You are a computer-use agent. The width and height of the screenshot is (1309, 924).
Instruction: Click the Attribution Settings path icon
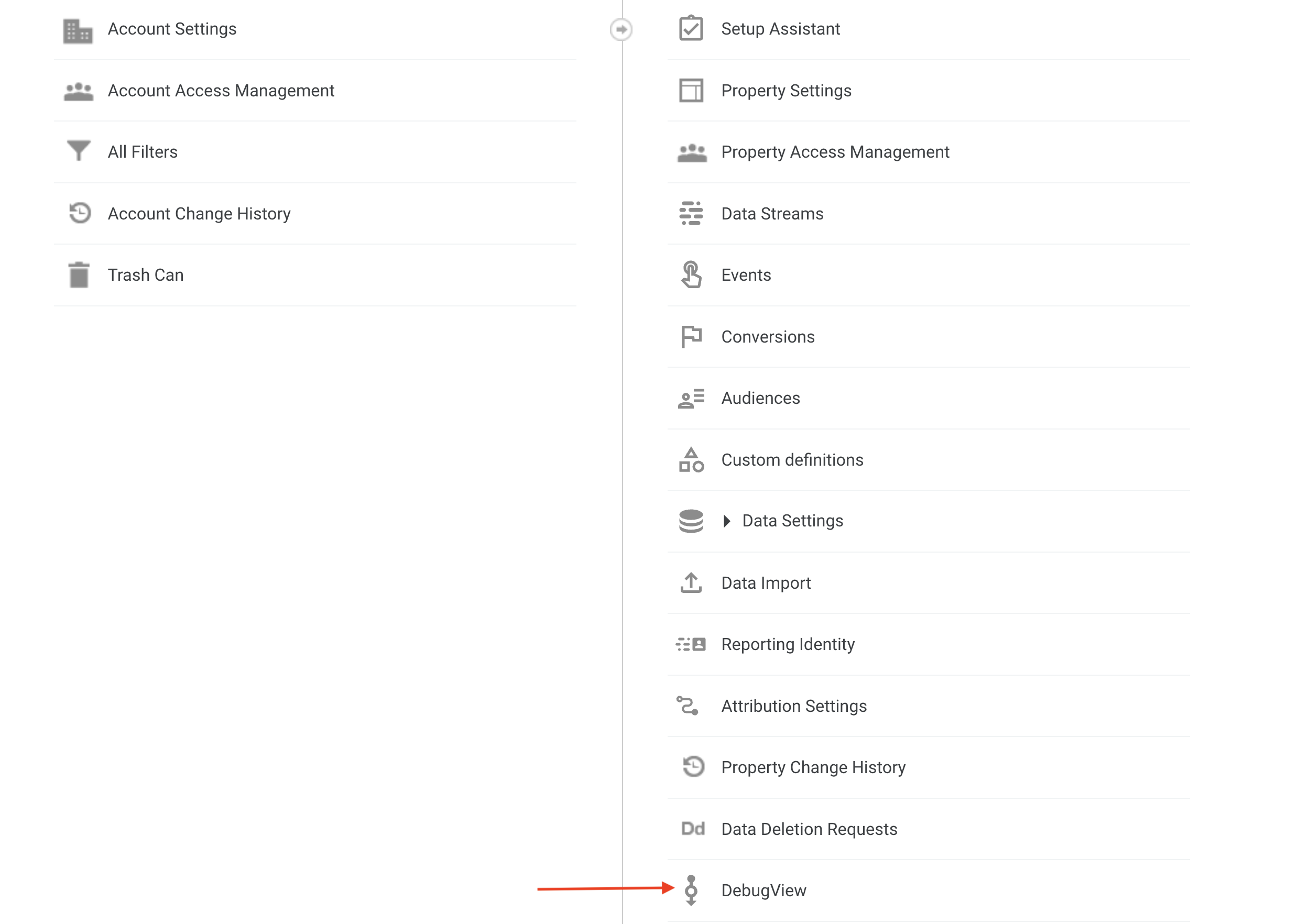tap(688, 706)
